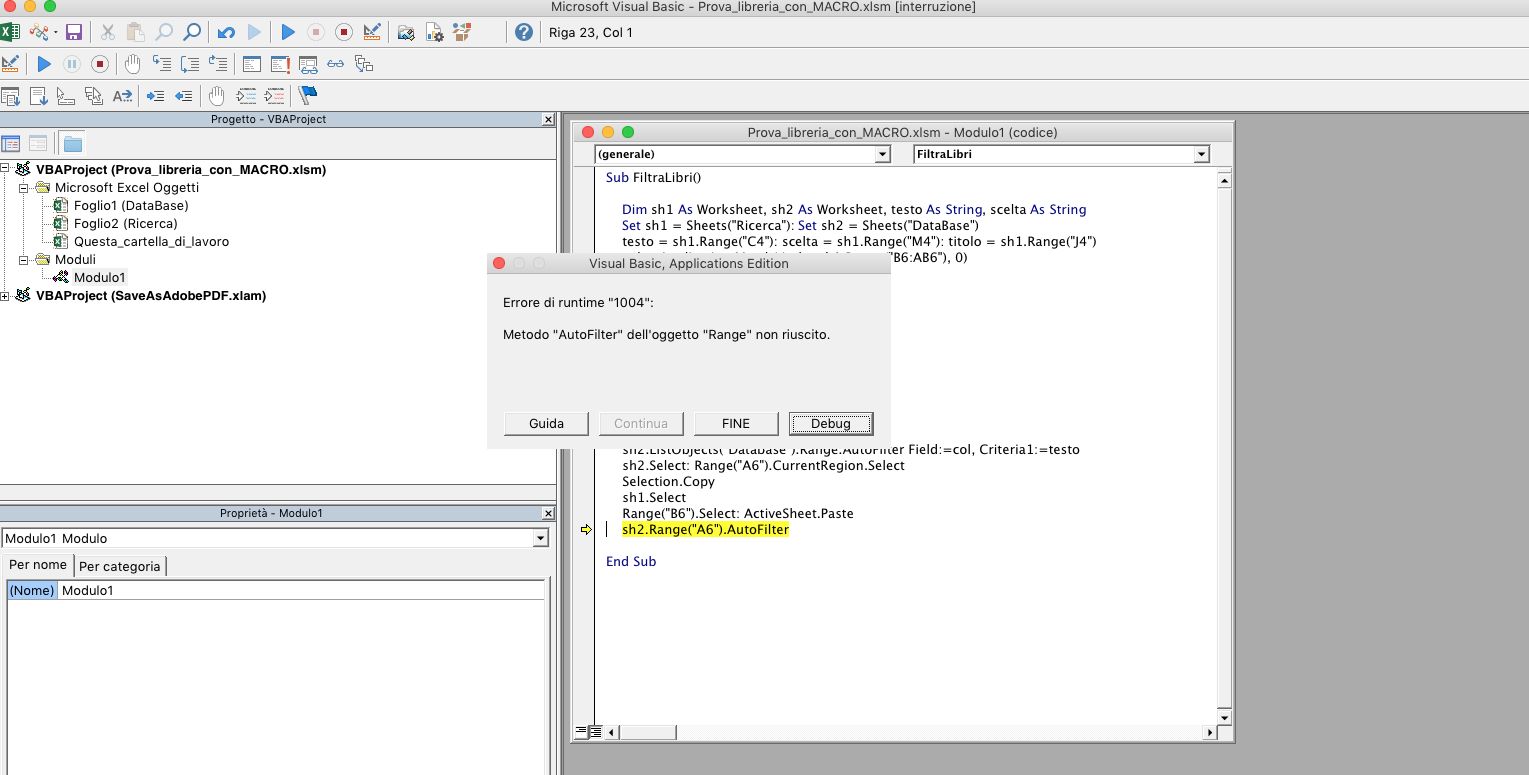
Task: Click the Debug button in the error dialog
Action: 831,423
